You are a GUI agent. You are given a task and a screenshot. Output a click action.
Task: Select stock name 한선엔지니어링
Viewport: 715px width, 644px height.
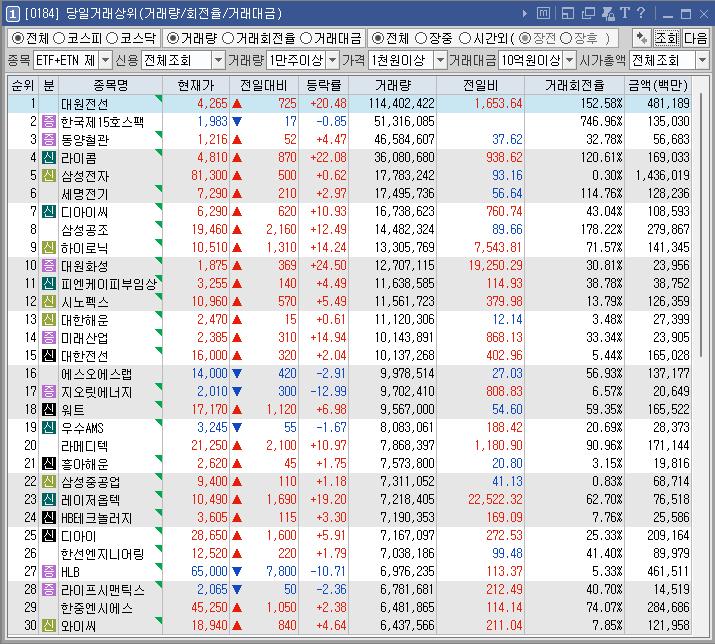click(x=103, y=554)
